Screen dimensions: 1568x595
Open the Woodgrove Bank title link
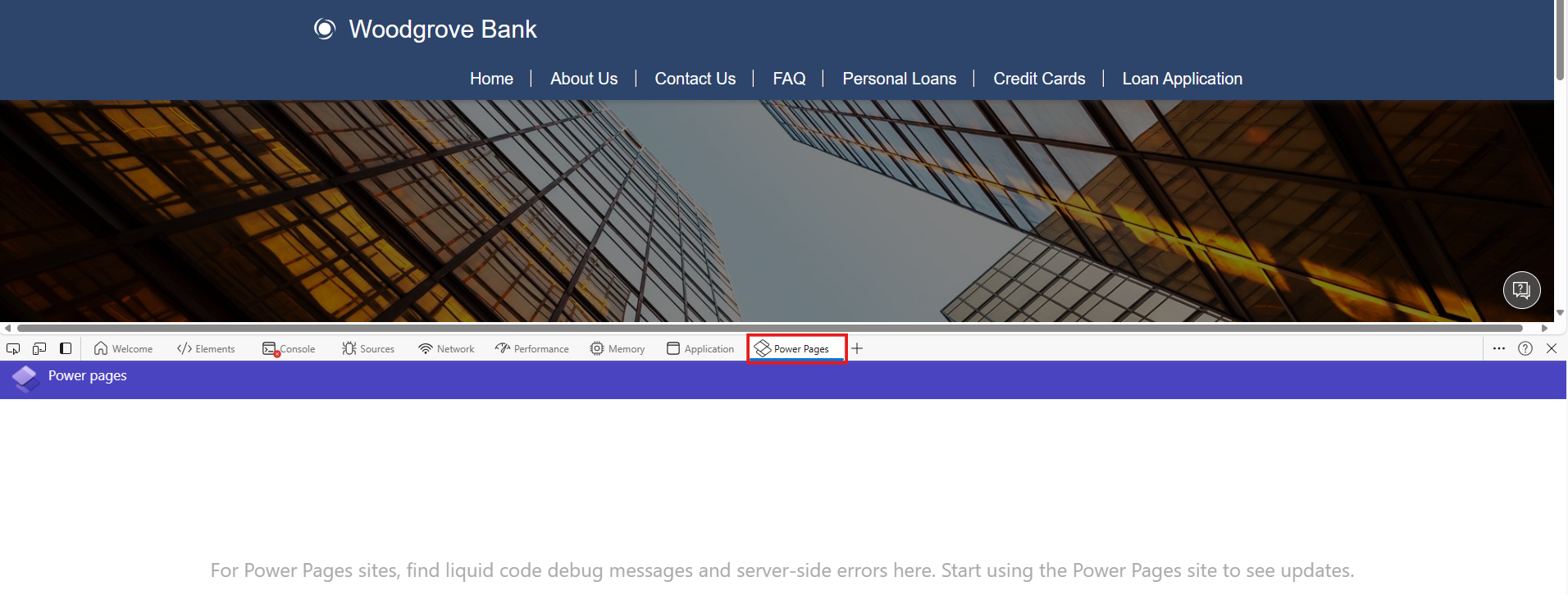click(443, 30)
